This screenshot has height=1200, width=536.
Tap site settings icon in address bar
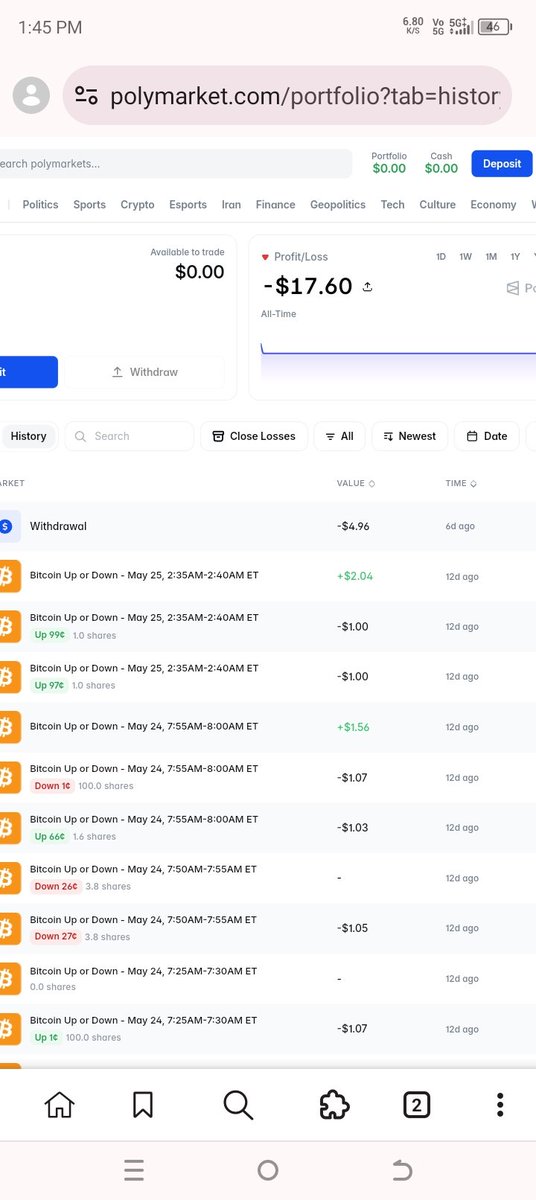87,96
